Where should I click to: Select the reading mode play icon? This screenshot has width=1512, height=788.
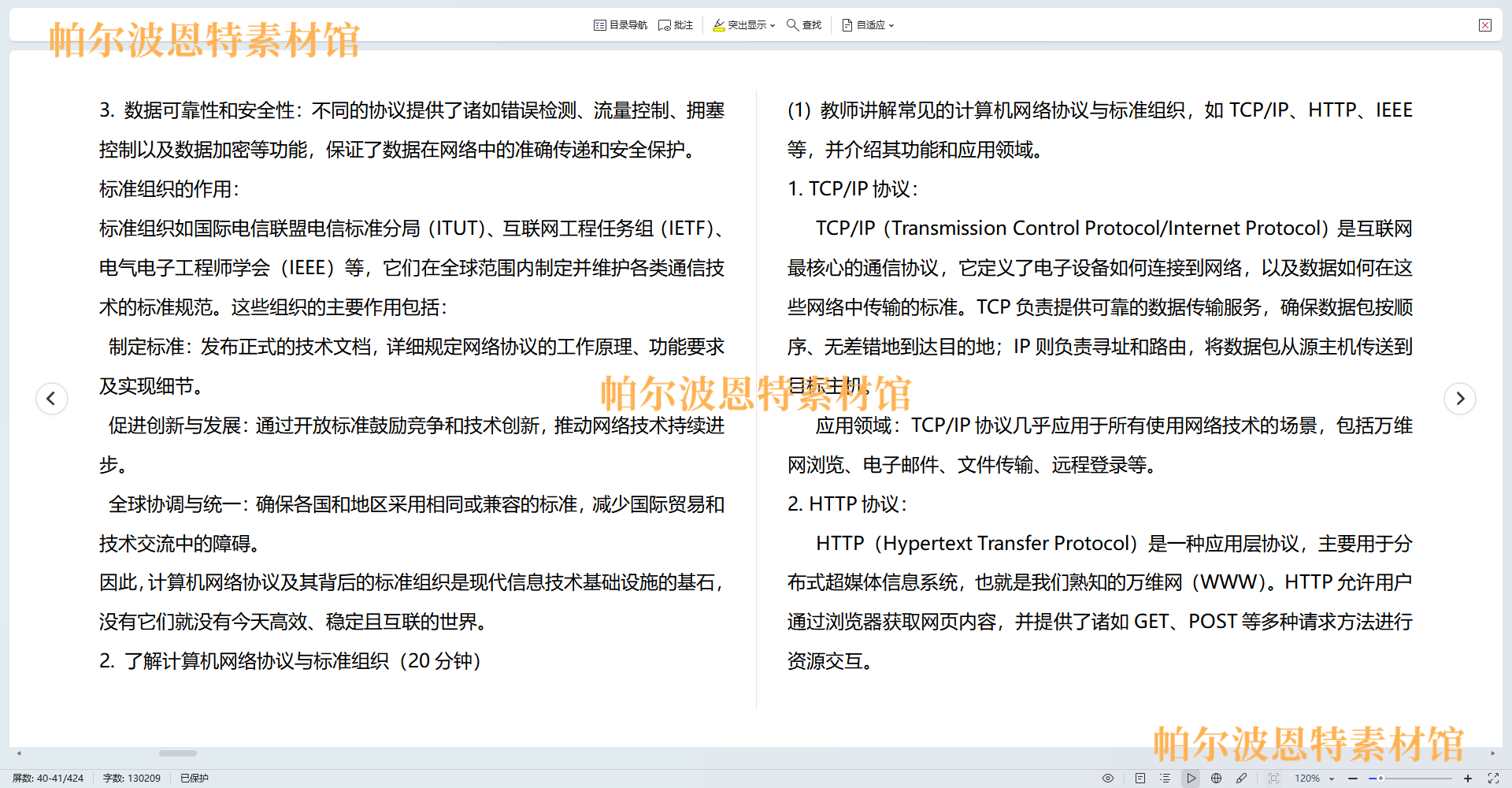[x=1191, y=778]
